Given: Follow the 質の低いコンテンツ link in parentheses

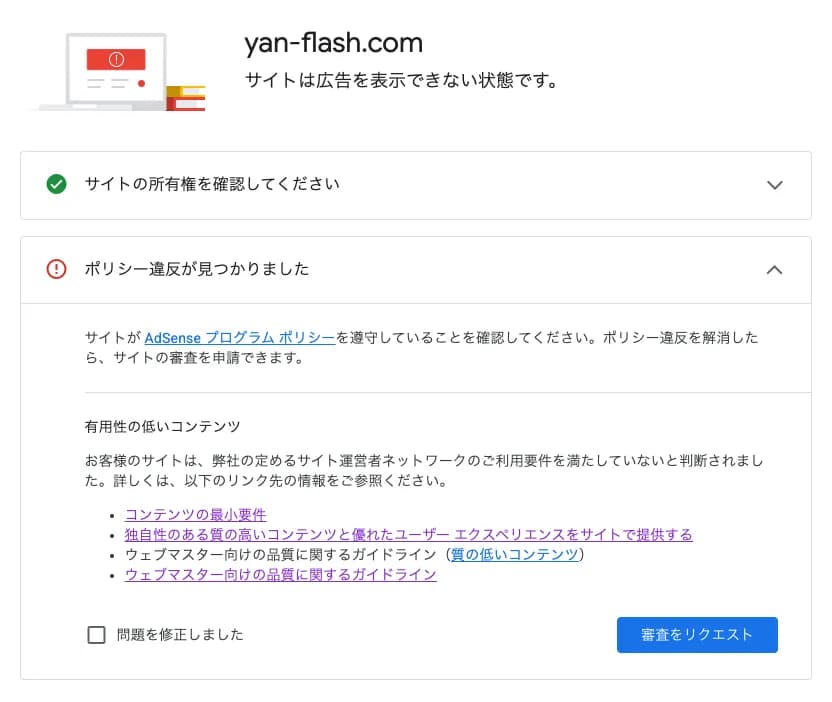Looking at the screenshot, I should (514, 554).
